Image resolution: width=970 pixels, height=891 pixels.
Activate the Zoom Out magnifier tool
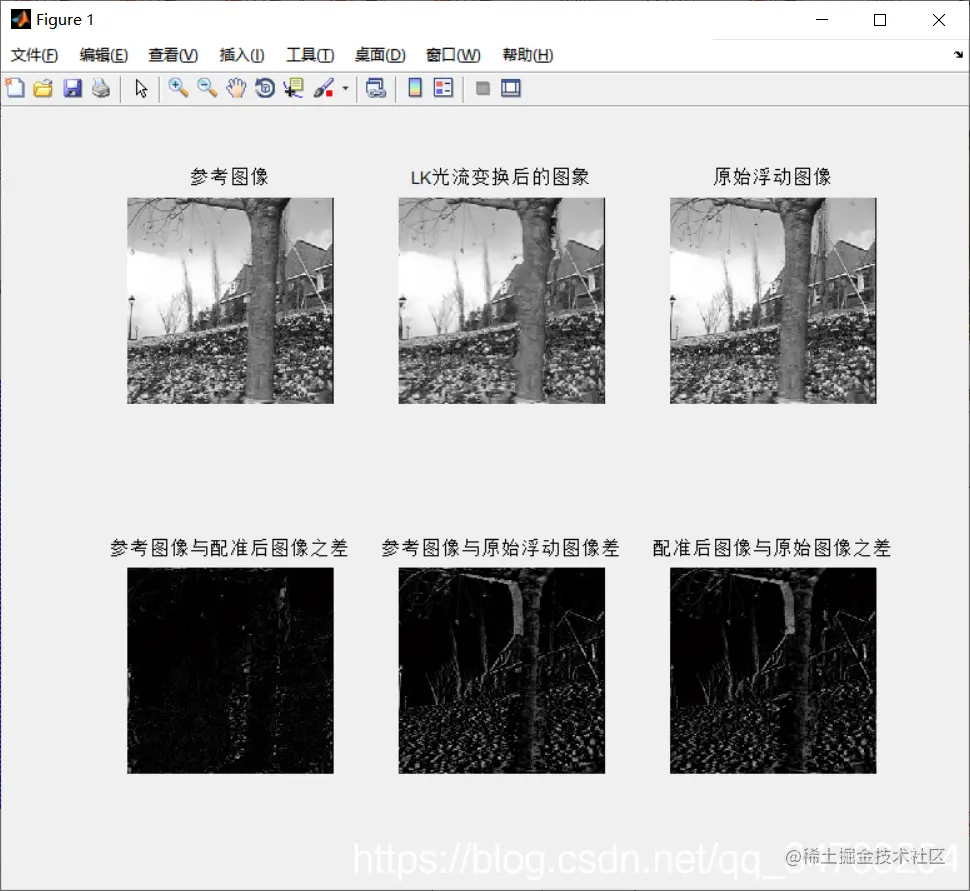[207, 88]
